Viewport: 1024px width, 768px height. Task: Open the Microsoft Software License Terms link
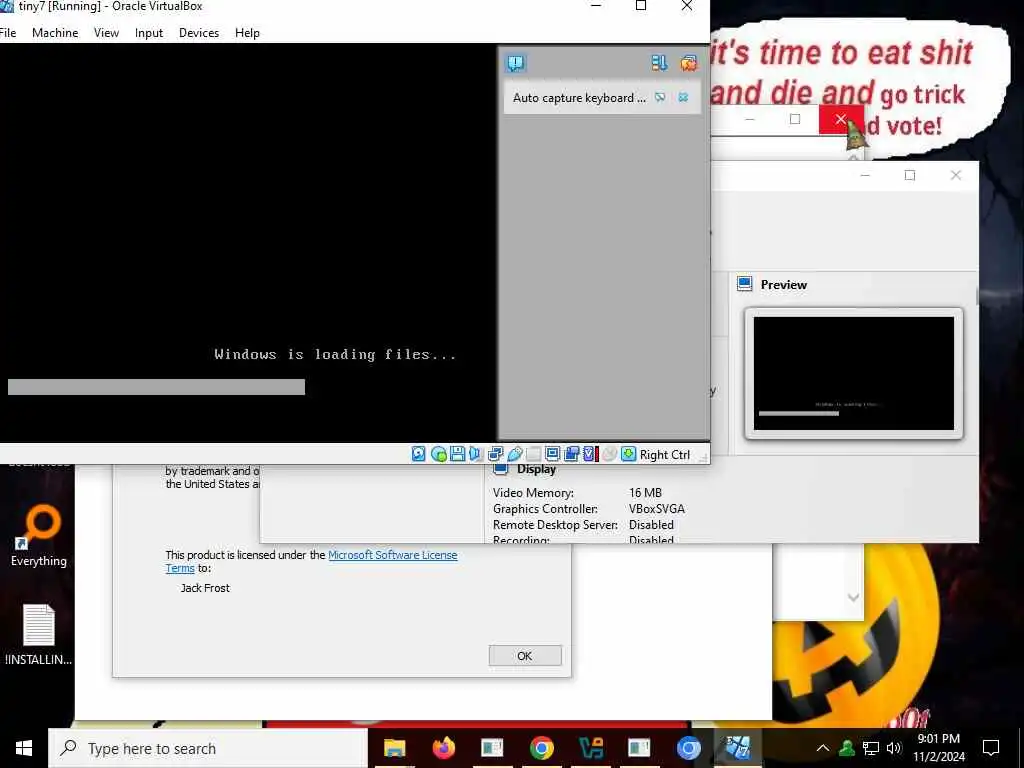[392, 555]
